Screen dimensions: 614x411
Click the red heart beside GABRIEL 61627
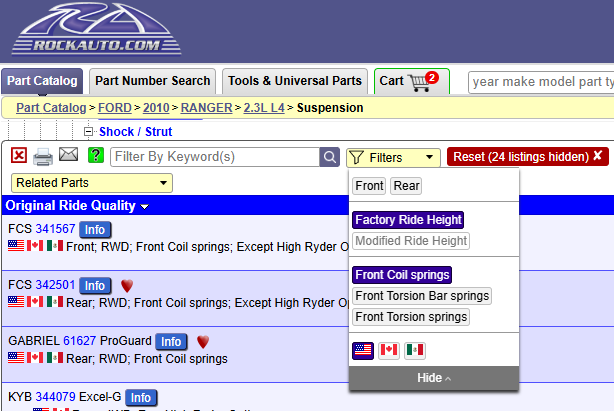(x=203, y=342)
